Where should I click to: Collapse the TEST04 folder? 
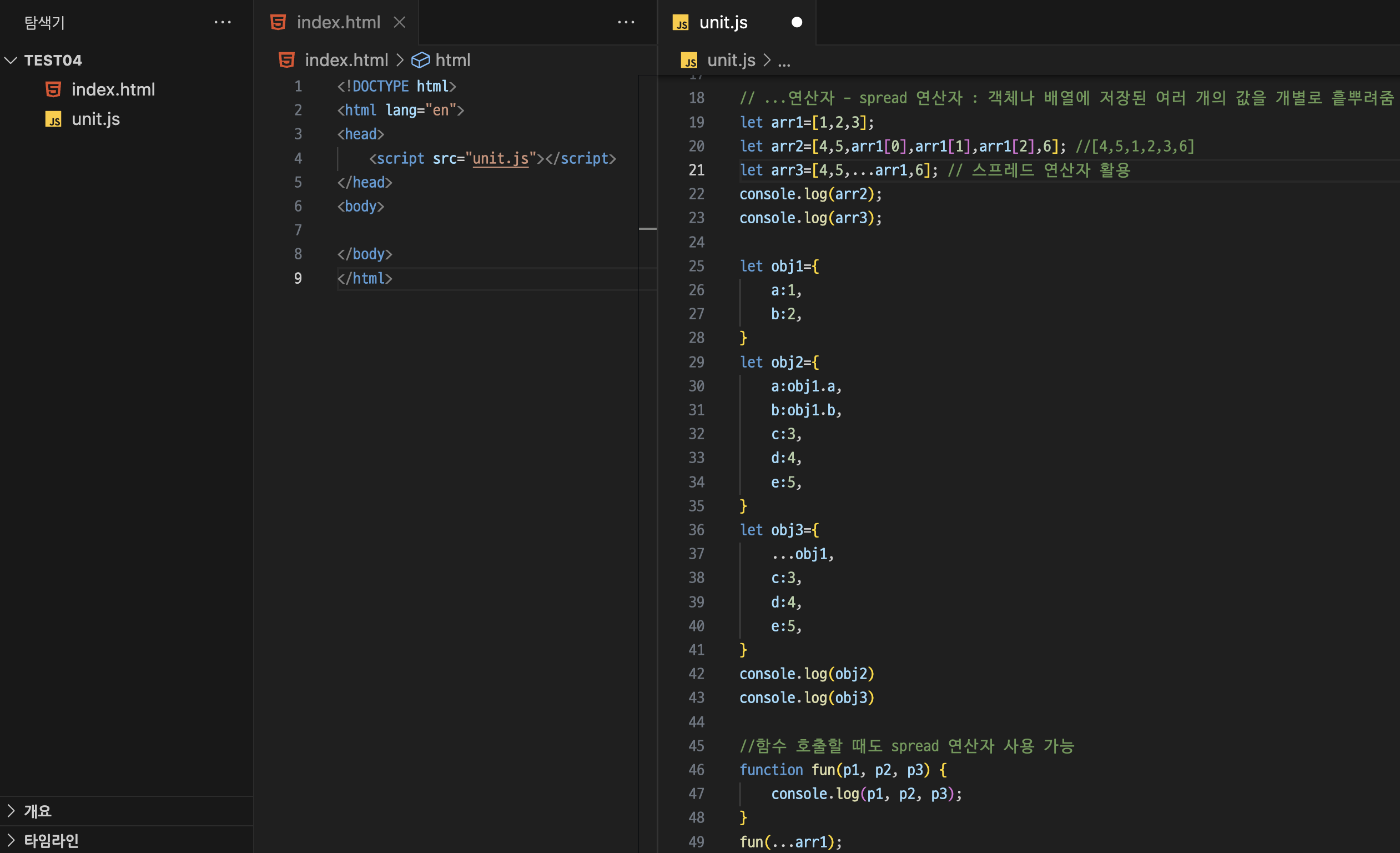click(11, 59)
